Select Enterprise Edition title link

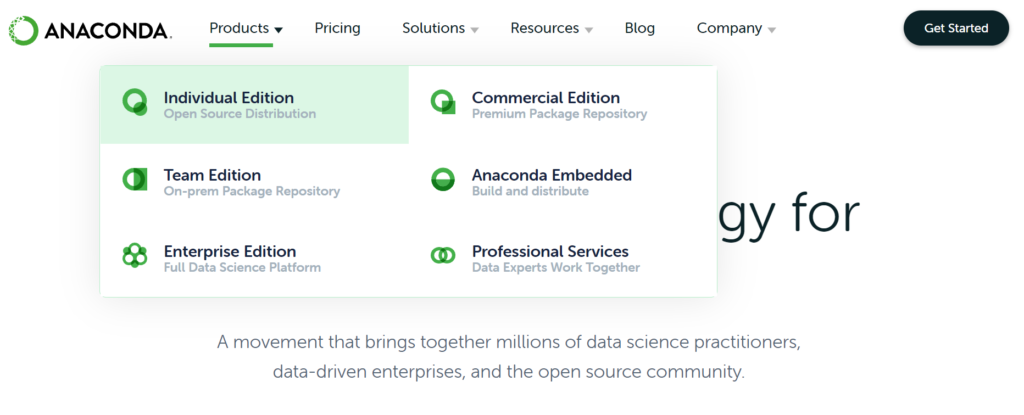(x=229, y=252)
